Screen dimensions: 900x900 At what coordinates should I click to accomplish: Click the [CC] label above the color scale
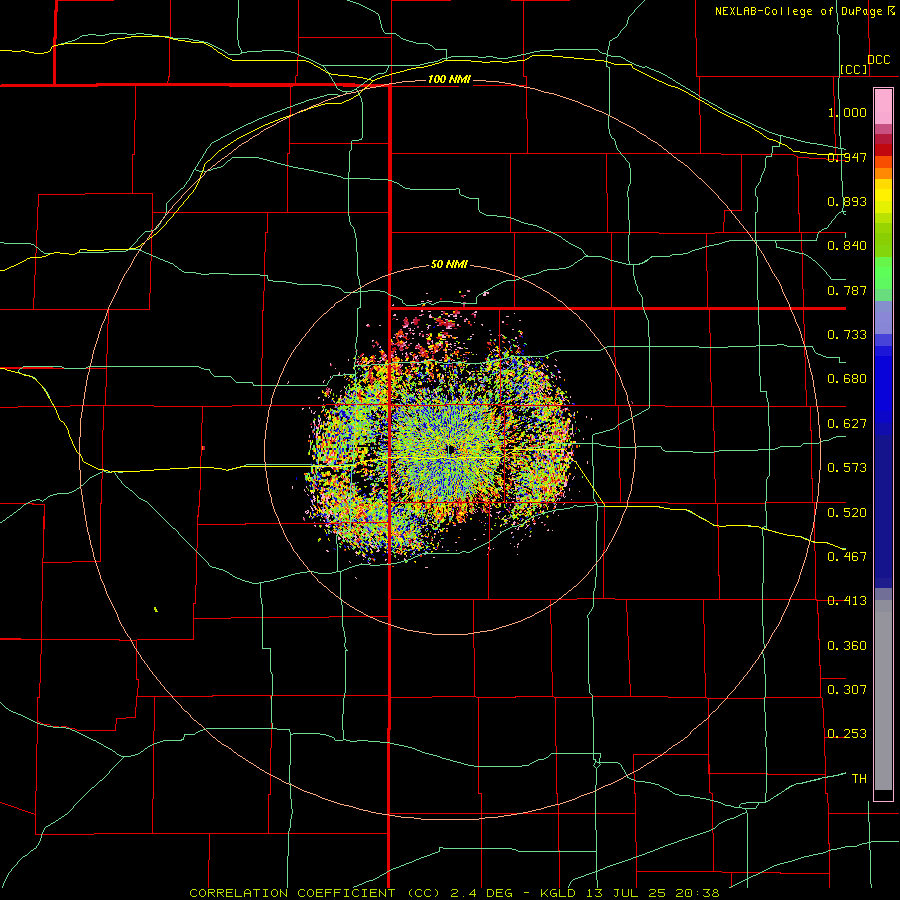(x=854, y=69)
